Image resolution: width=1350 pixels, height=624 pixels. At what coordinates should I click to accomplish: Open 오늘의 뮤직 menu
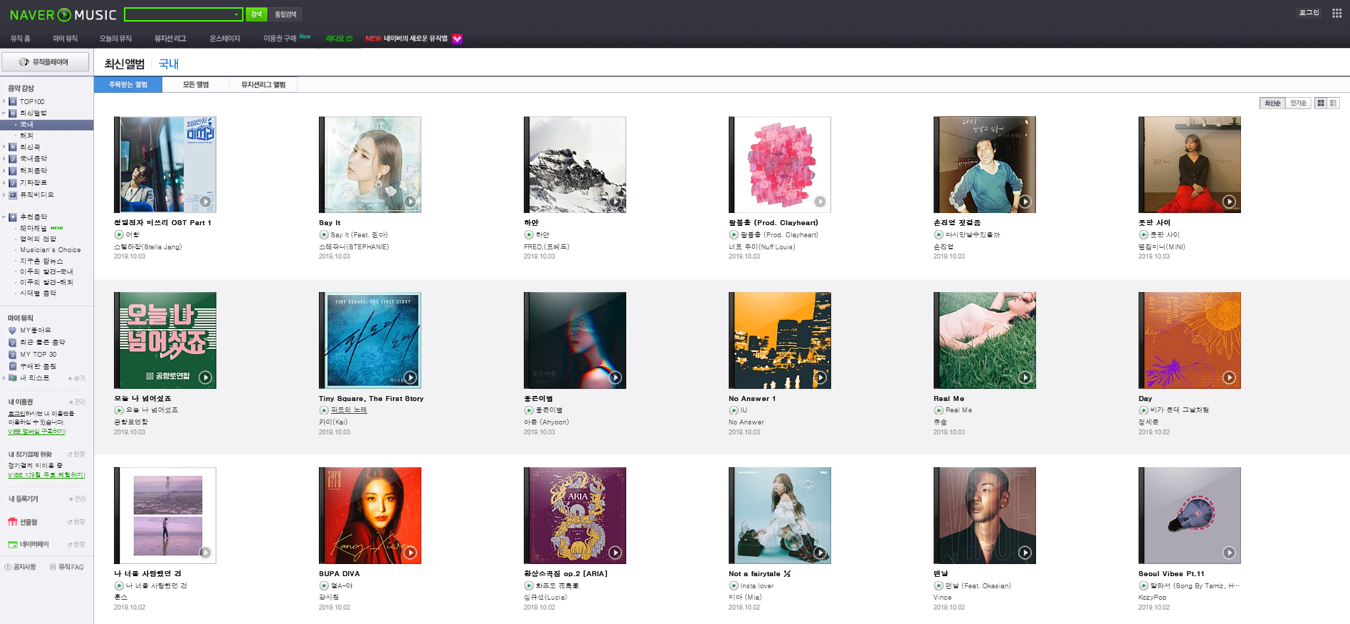tap(115, 38)
